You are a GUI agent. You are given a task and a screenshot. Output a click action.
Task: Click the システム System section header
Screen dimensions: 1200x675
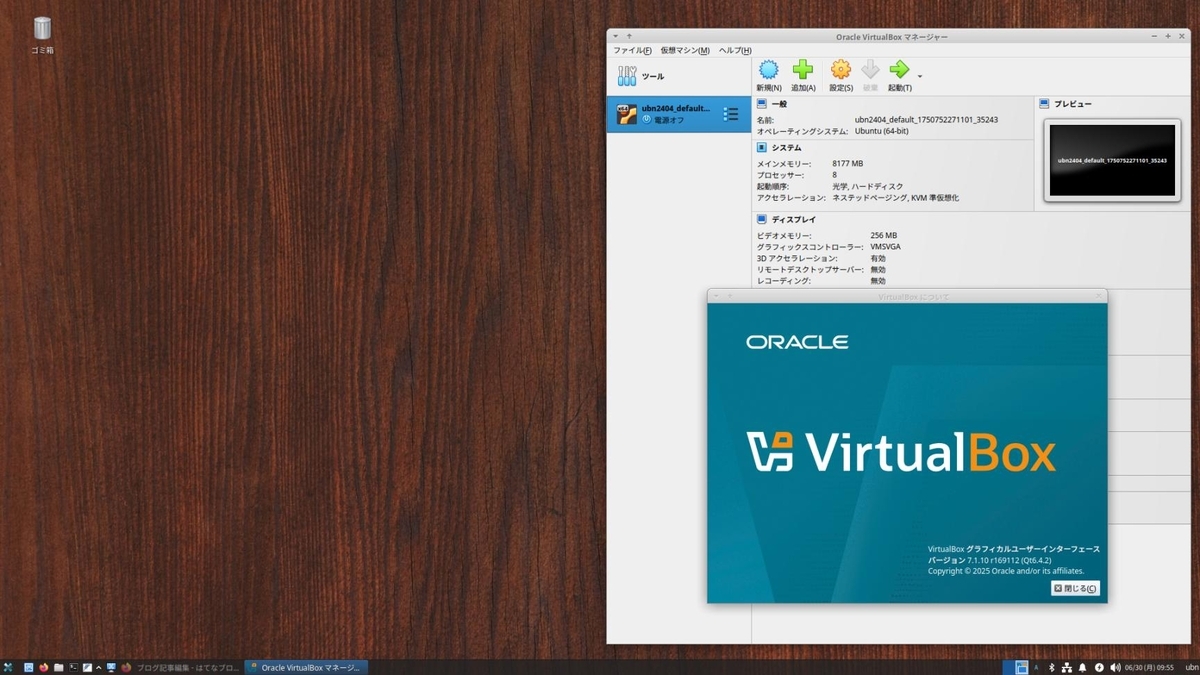coord(786,147)
